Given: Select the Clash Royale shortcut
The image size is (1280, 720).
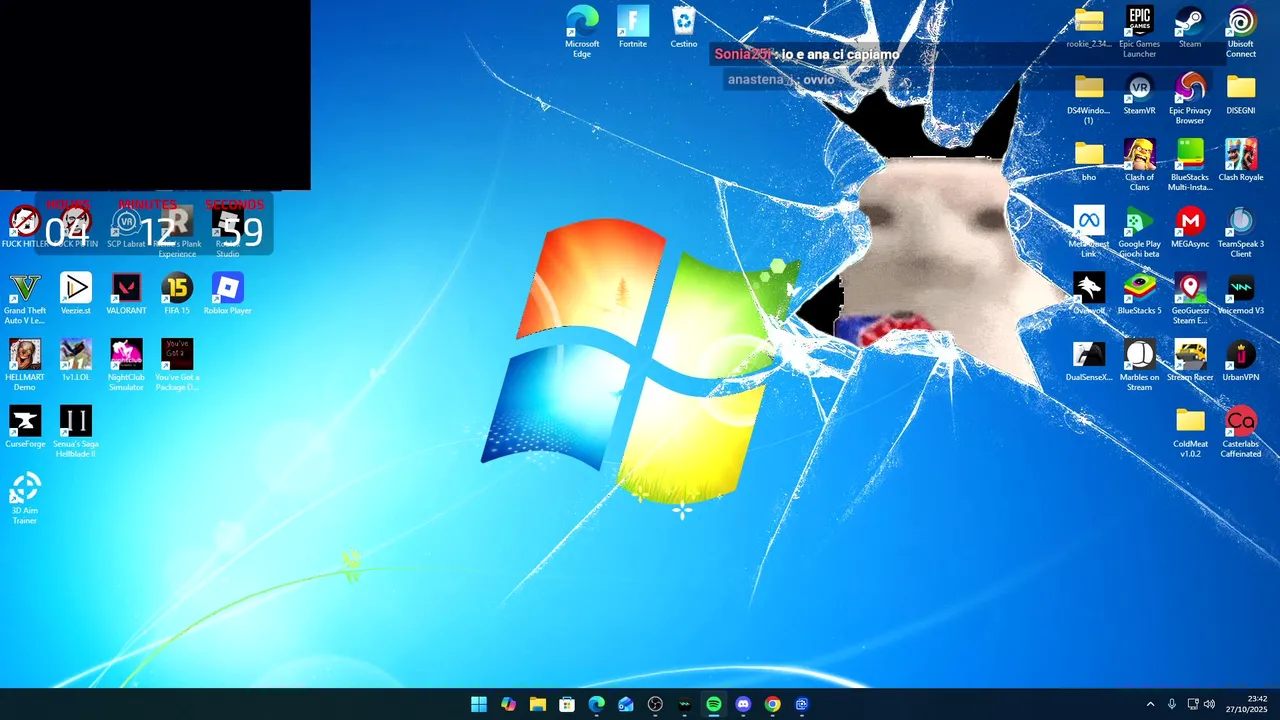Looking at the screenshot, I should tap(1241, 161).
